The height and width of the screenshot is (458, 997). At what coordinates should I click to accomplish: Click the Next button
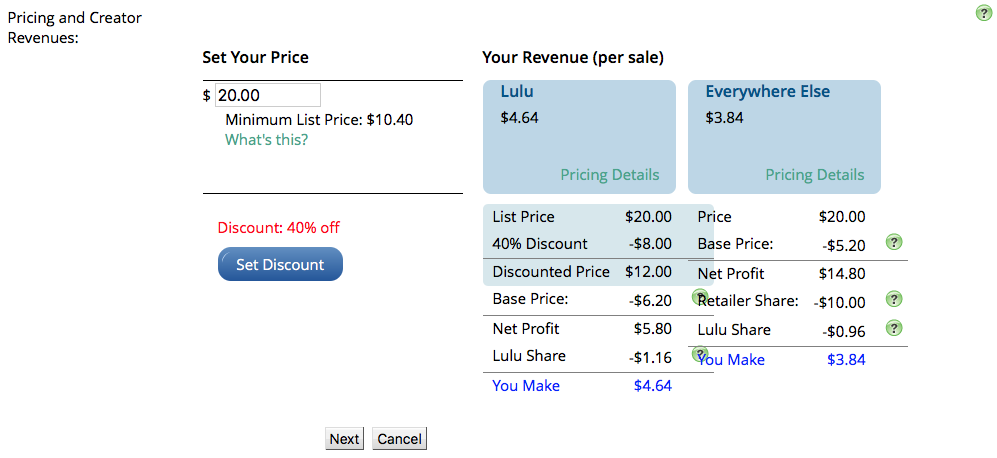345,439
